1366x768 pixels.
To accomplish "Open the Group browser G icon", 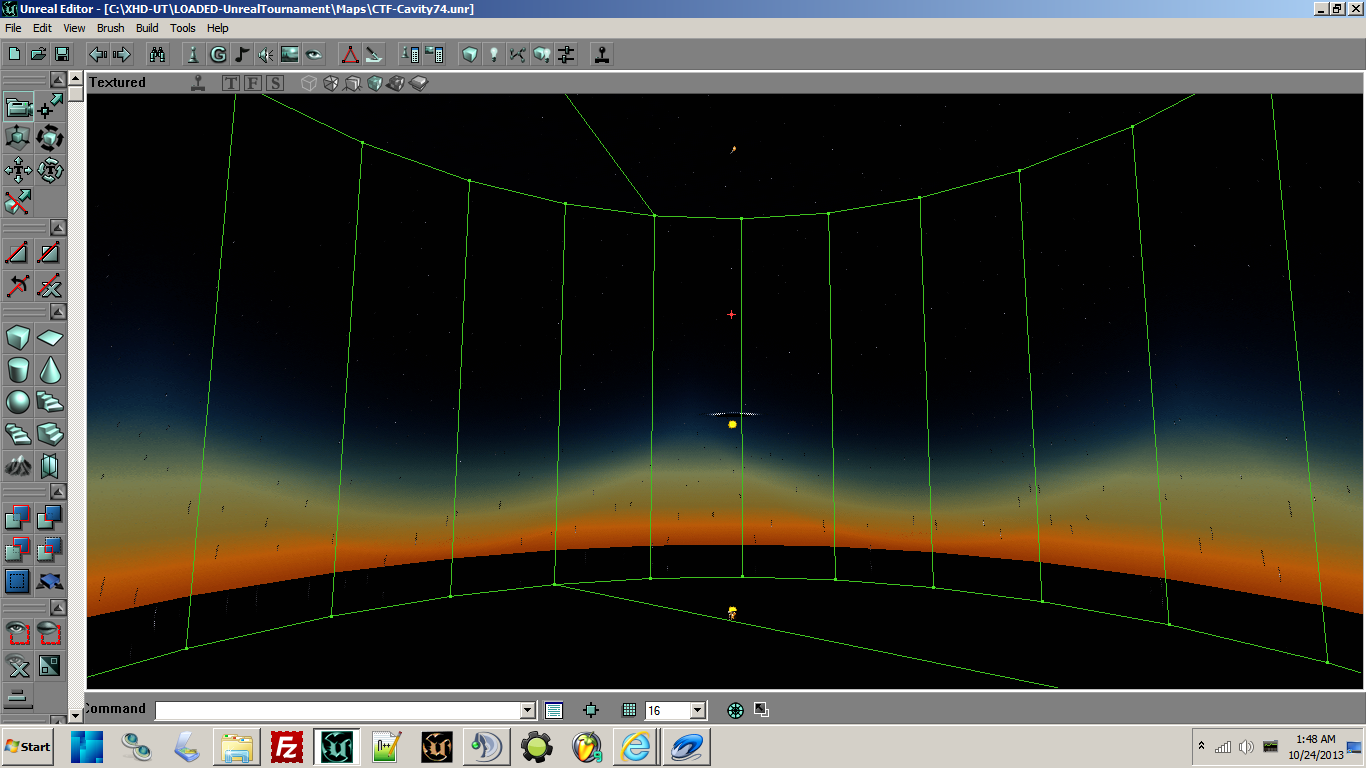I will coord(218,54).
